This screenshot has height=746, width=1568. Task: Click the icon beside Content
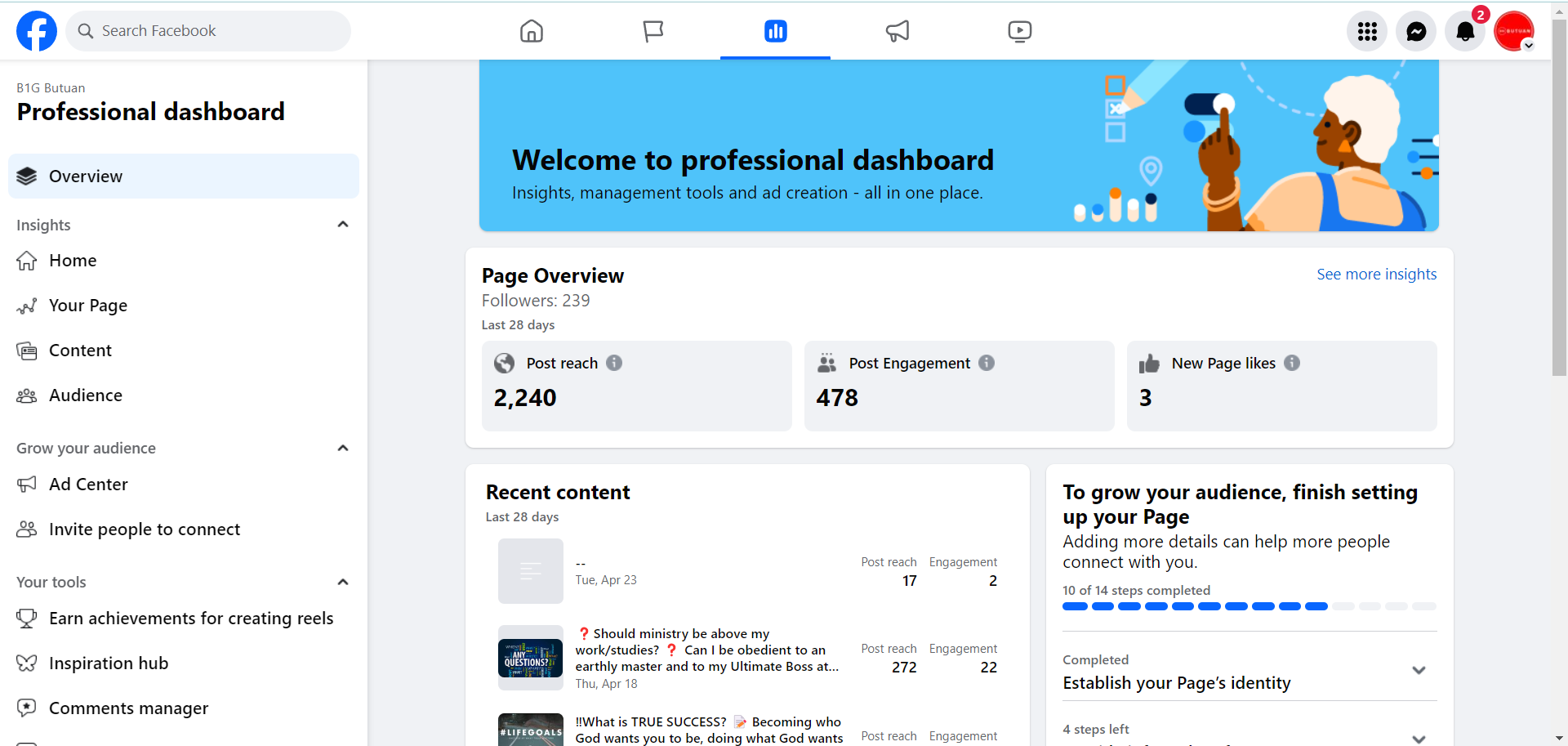pyautogui.click(x=27, y=351)
